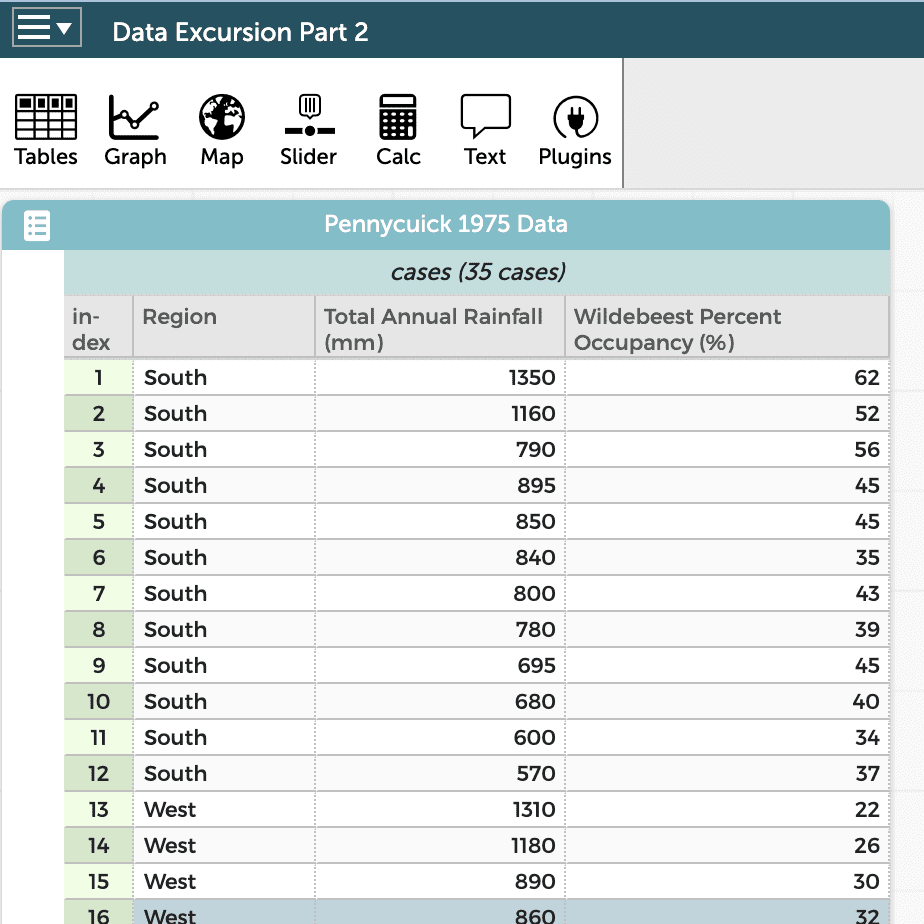This screenshot has height=924, width=924.
Task: Click the index header cell
Action: click(97, 326)
